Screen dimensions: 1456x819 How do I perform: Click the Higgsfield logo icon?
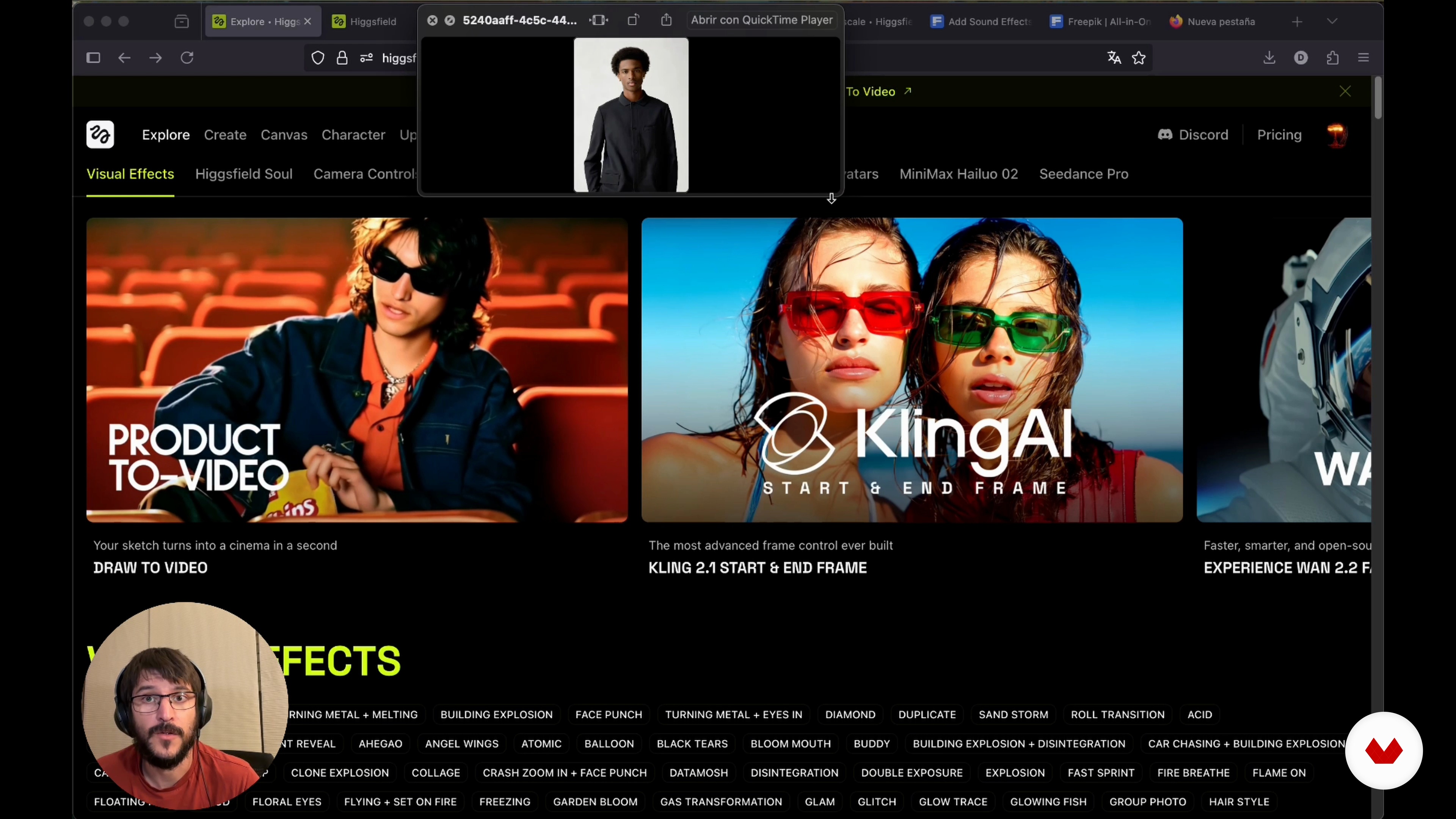coord(100,135)
